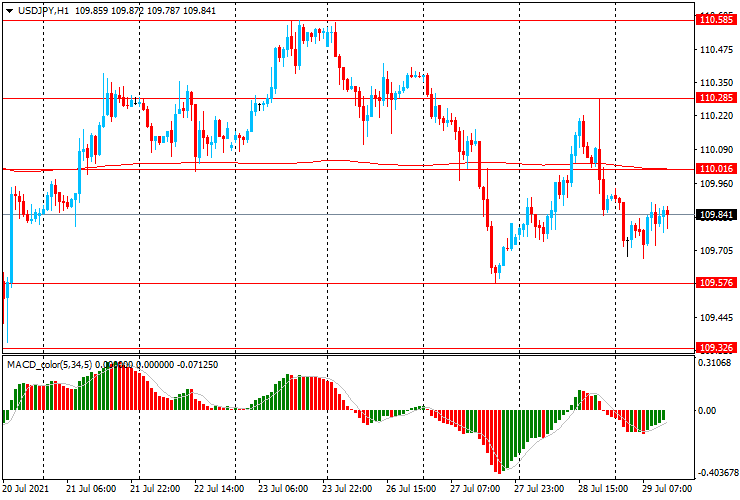
Task: Click the black 109.841 current price label on axis
Action: tap(716, 215)
